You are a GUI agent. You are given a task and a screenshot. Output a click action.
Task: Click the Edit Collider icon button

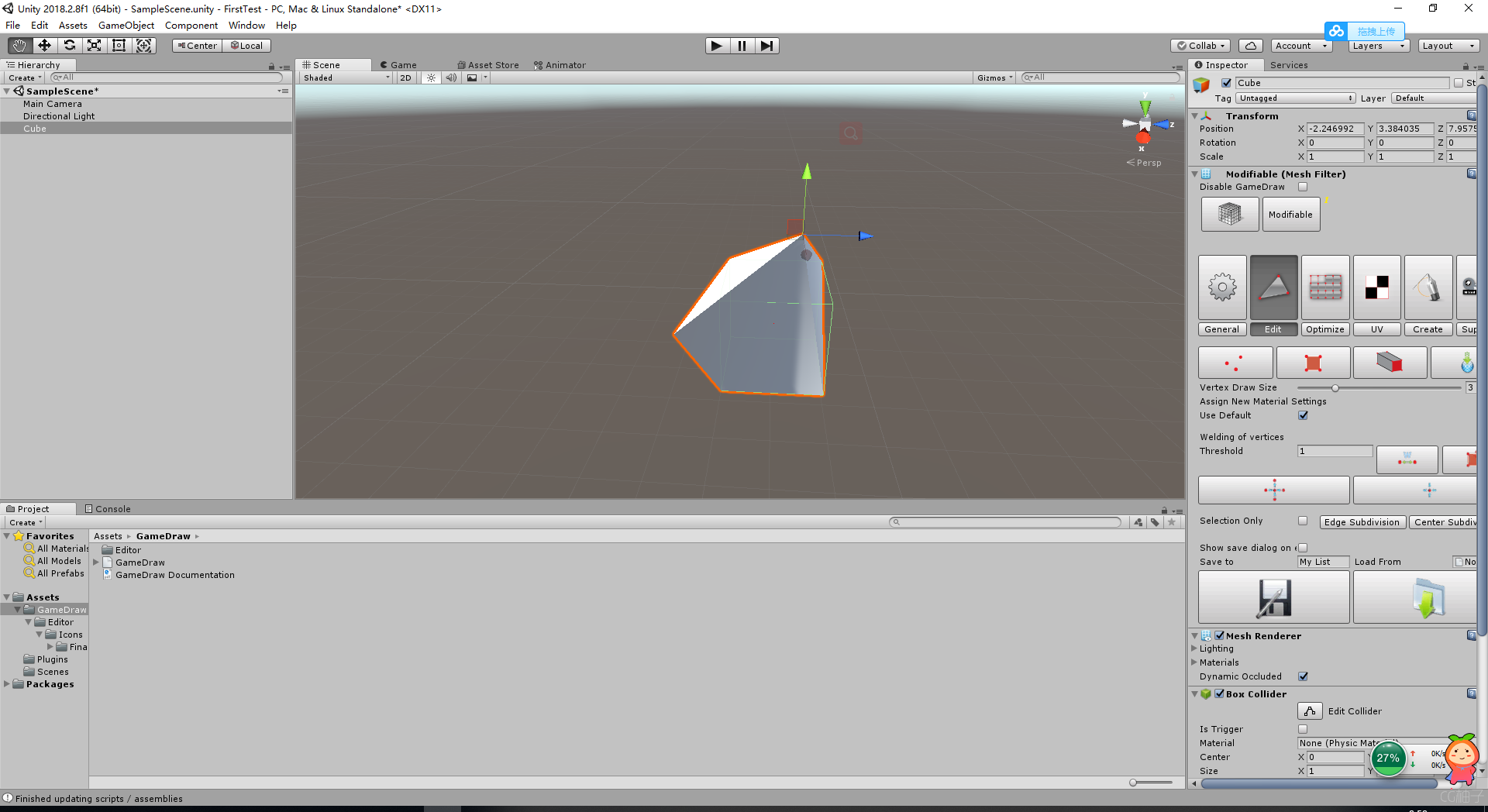click(1310, 711)
